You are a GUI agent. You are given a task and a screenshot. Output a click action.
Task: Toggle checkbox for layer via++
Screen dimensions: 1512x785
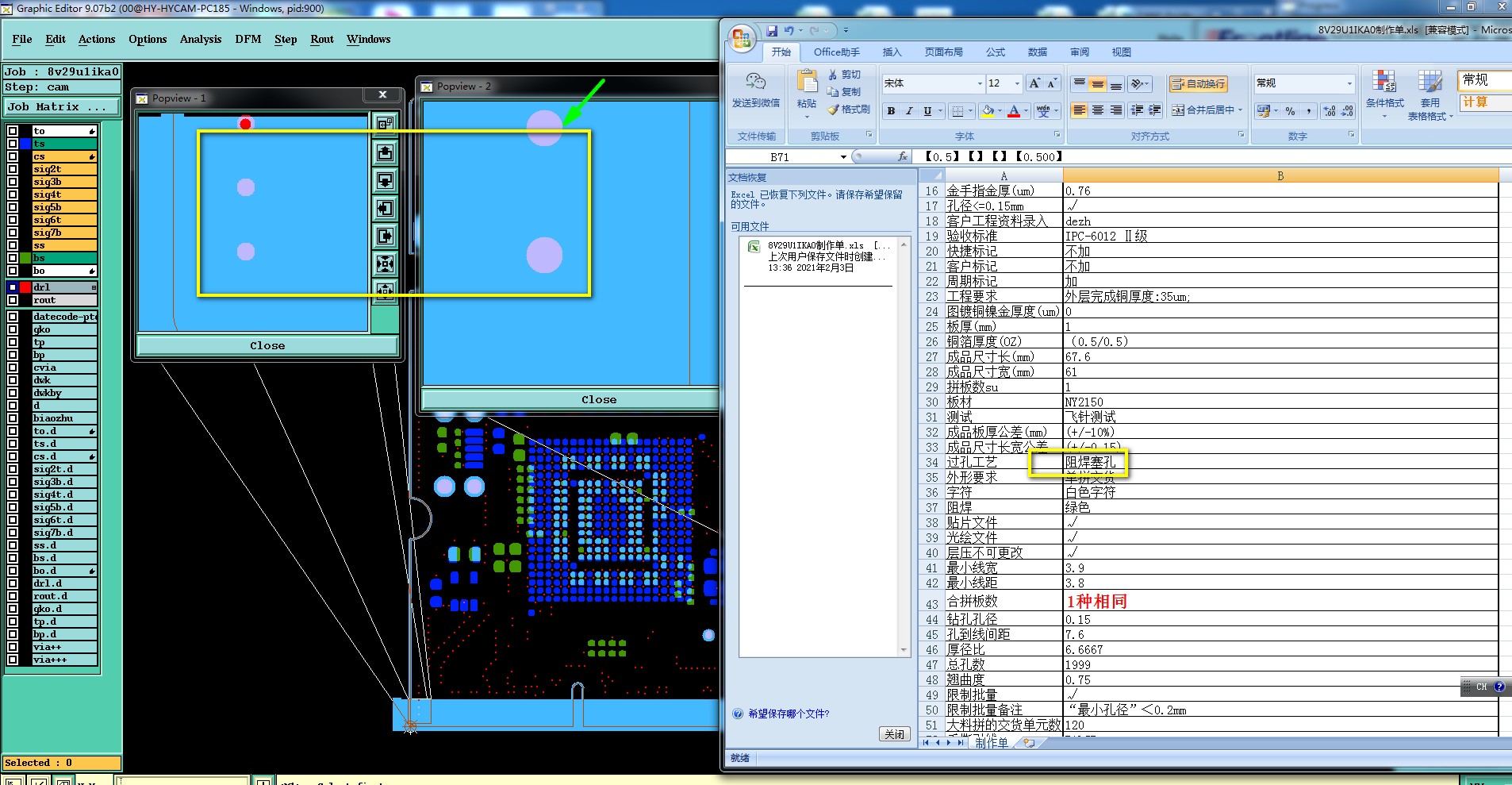(13, 647)
